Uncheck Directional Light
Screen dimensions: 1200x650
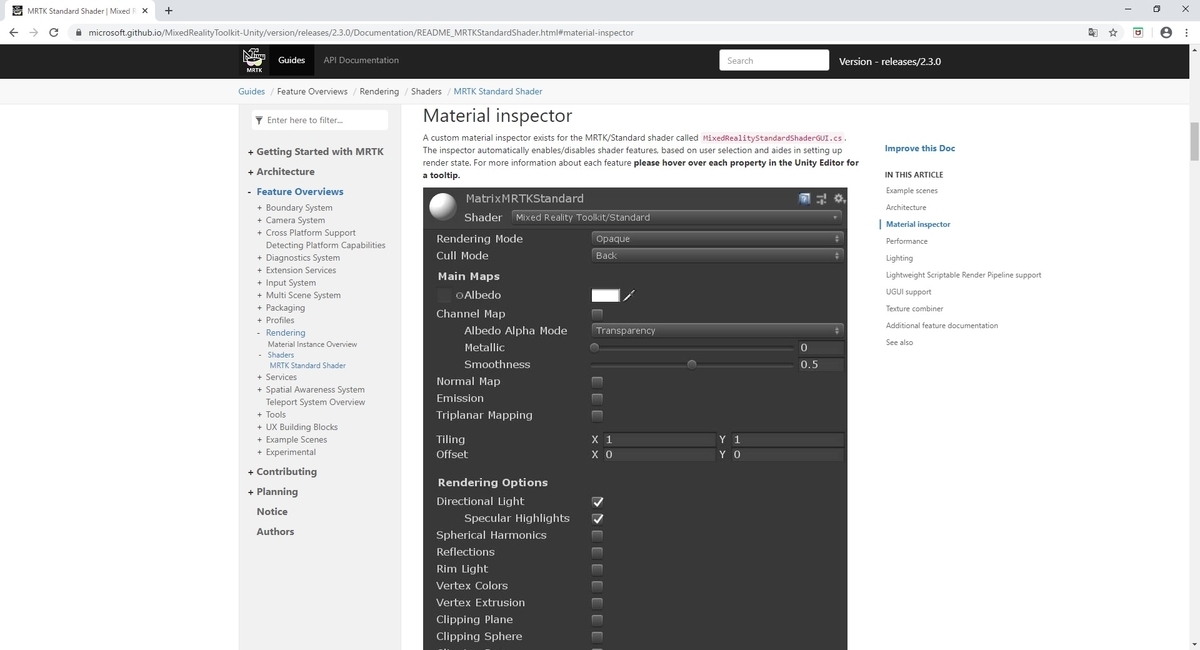(597, 502)
